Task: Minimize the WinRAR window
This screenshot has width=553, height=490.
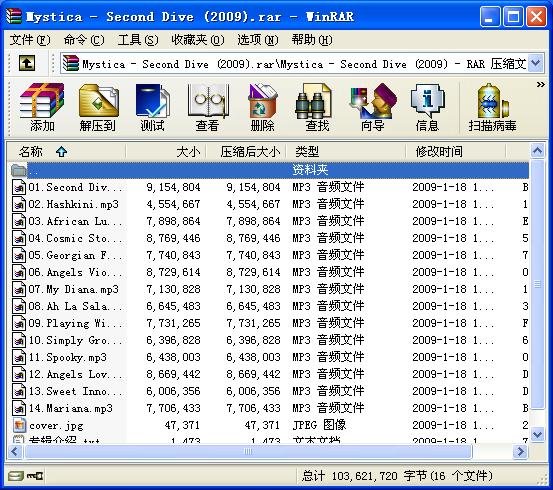Action: point(490,16)
